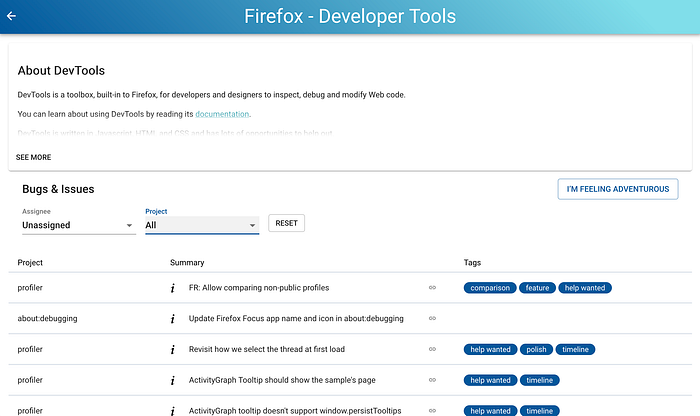Click profiler cell in non-public profiles row

[30, 288]
